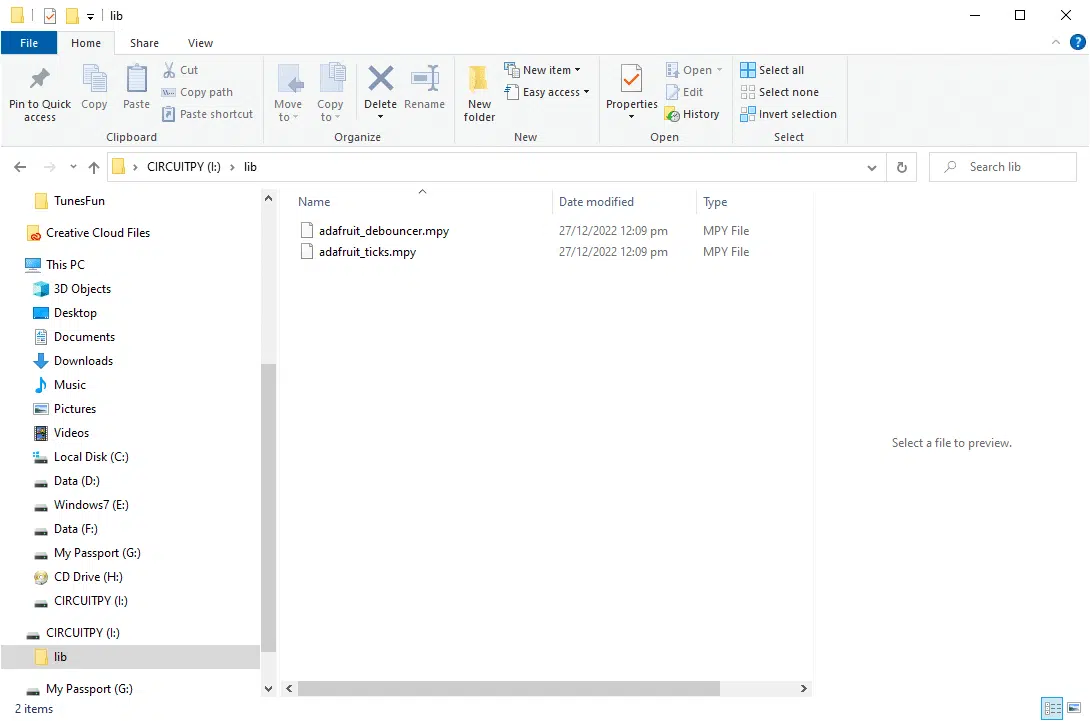Switch to Large icons view
This screenshot has height=721, width=1090.
[1074, 708]
